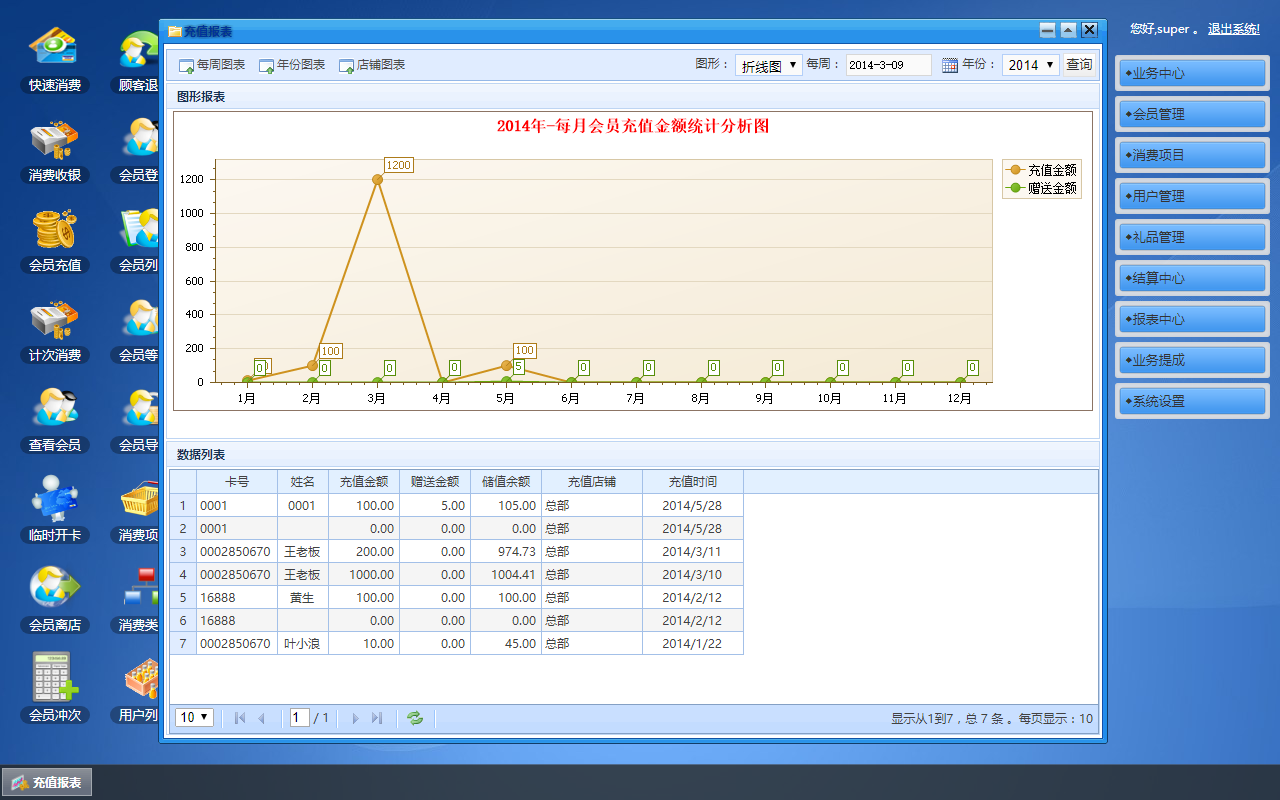Refresh the data list with green arrows
Viewport: 1280px width, 800px height.
[x=415, y=718]
